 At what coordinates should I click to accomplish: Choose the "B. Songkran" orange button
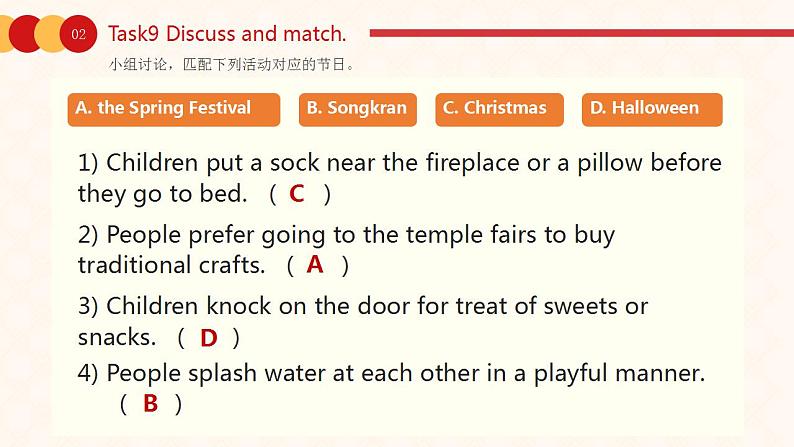coord(358,109)
